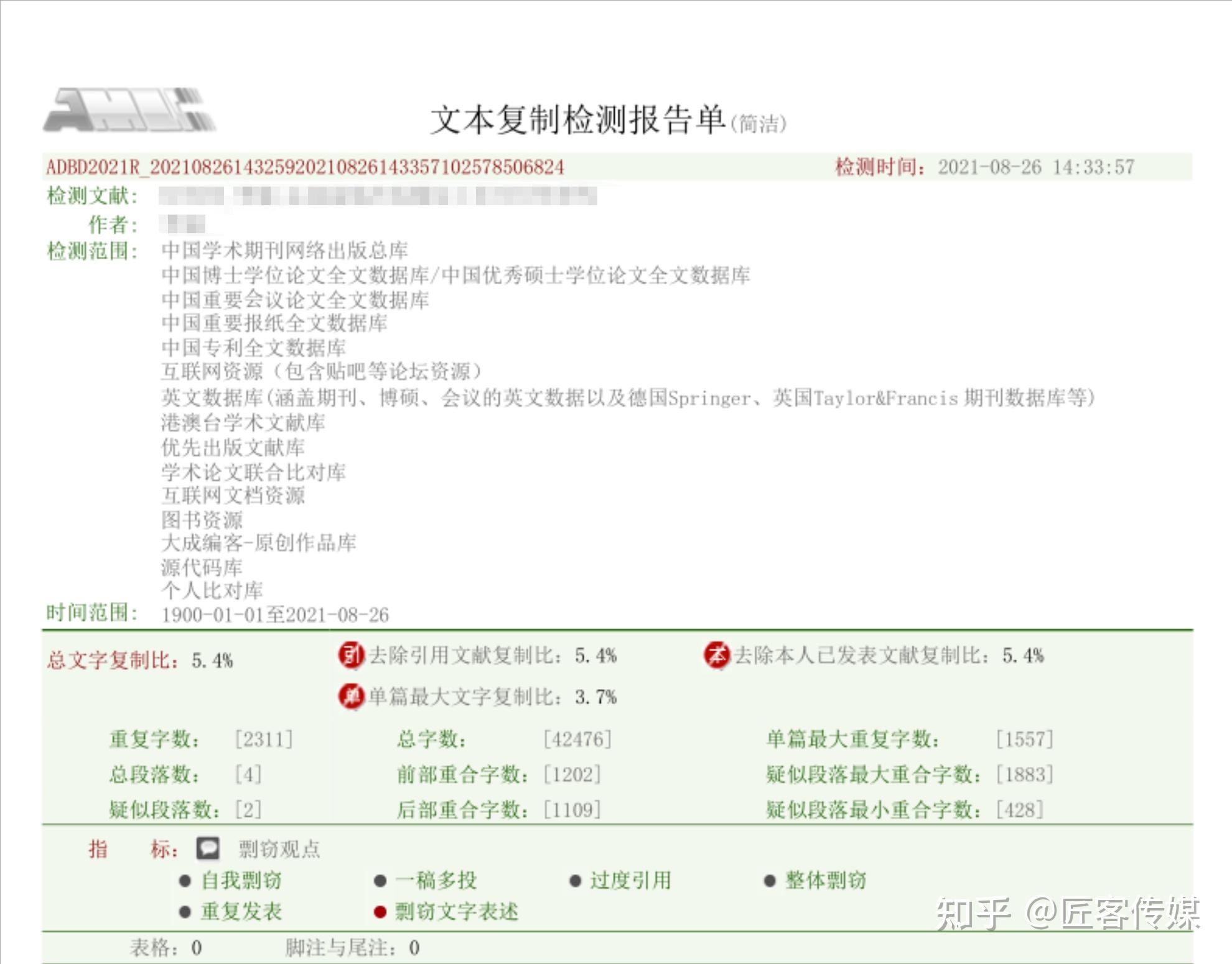
Task: Click the red 单 icon before 单篇最大文字复制比
Action: click(352, 697)
